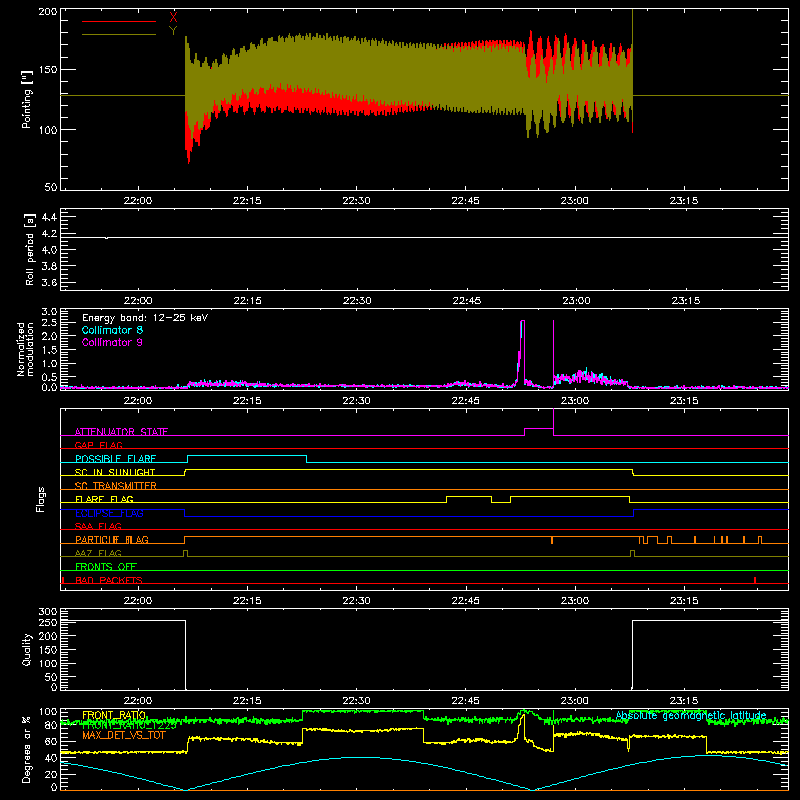
Task: Click the ATTENUATOR_STATE flag label
Action: (x=121, y=432)
